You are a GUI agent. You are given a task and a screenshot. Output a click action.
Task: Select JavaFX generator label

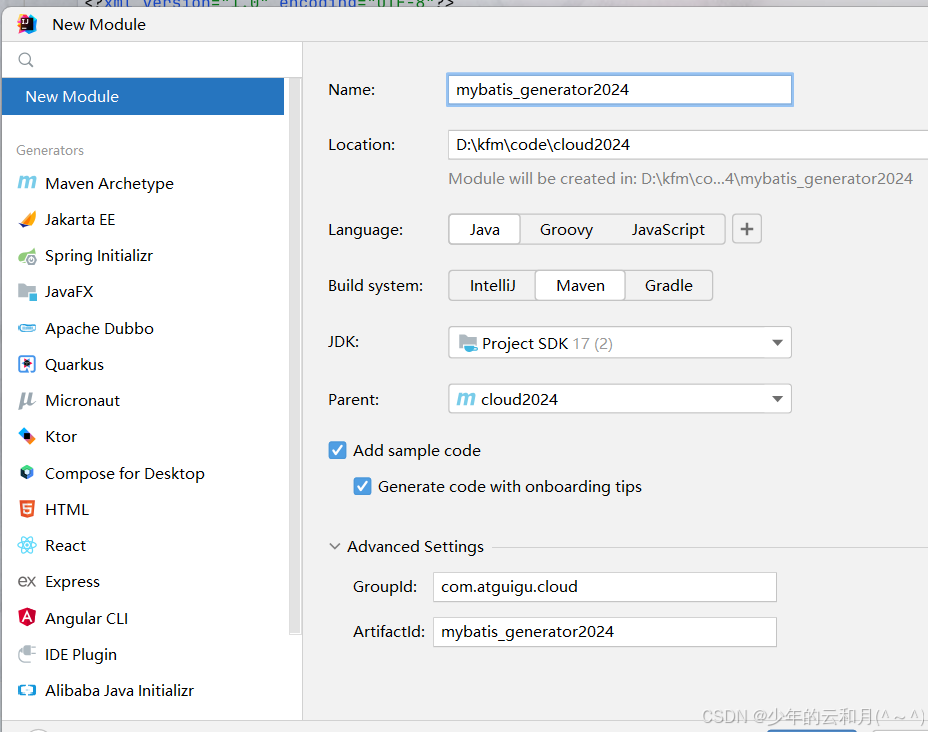click(x=69, y=292)
